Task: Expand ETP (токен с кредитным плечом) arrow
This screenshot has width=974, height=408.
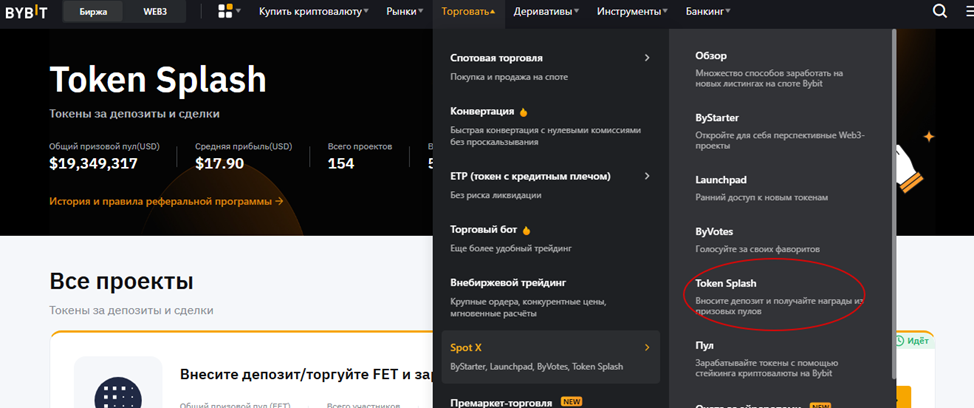Action: (x=647, y=176)
